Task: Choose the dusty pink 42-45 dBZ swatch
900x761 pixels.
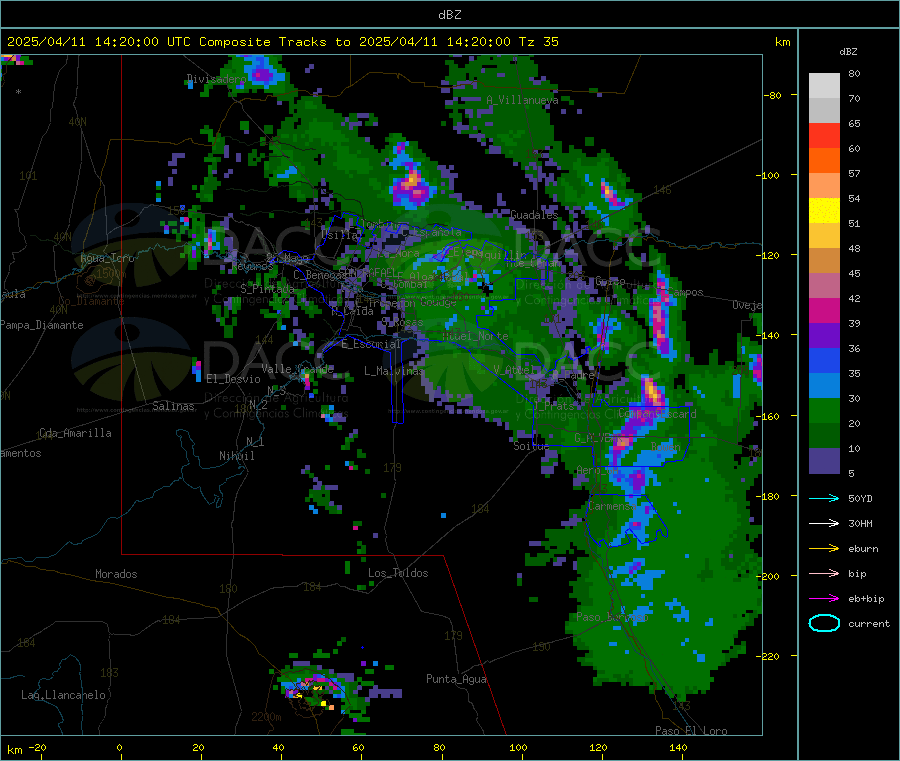Action: (824, 285)
